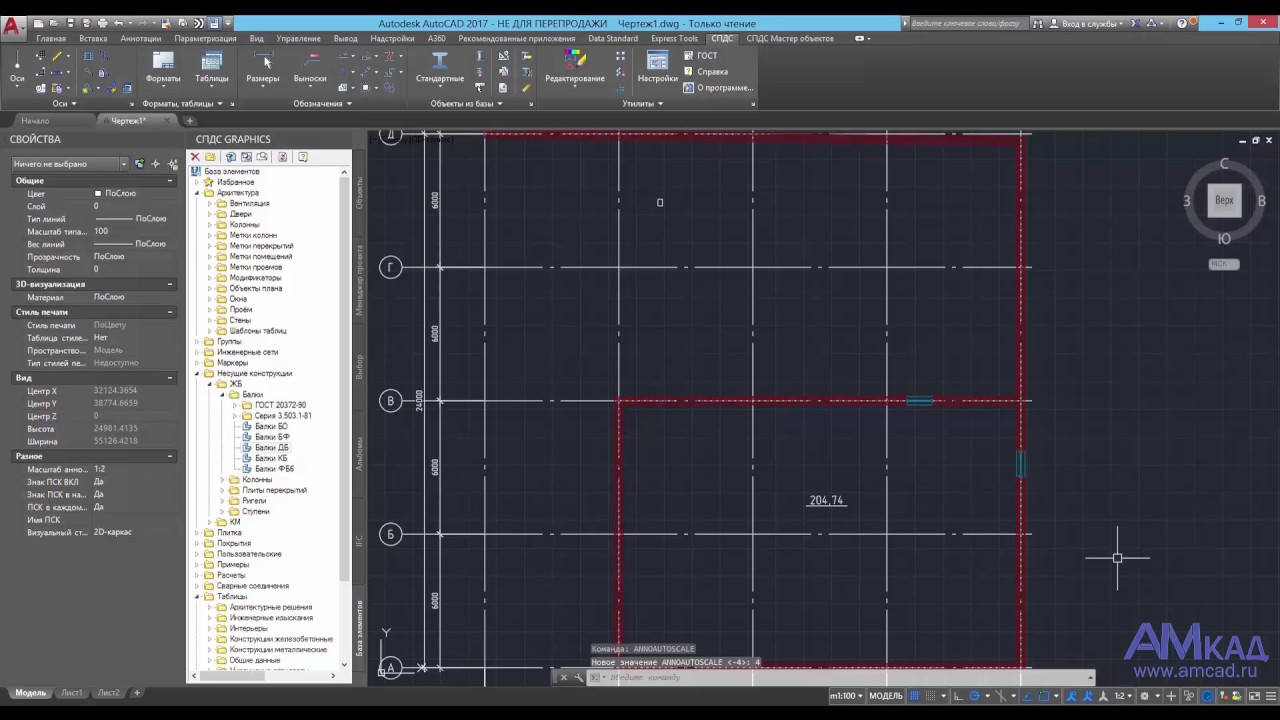1280x720 pixels.
Task: Open the Стандартные standard objects tool
Action: click(x=440, y=67)
